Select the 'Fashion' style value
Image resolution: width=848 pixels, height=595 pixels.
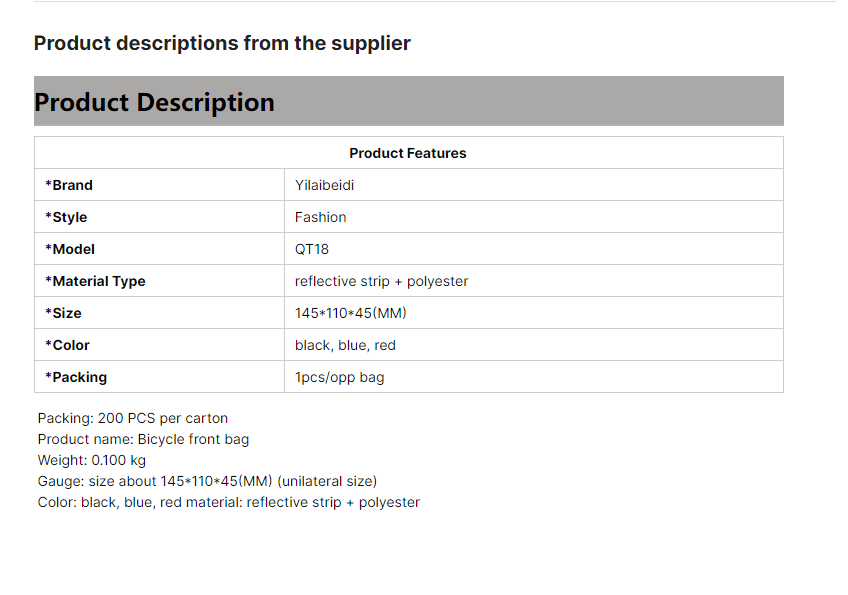(x=320, y=217)
